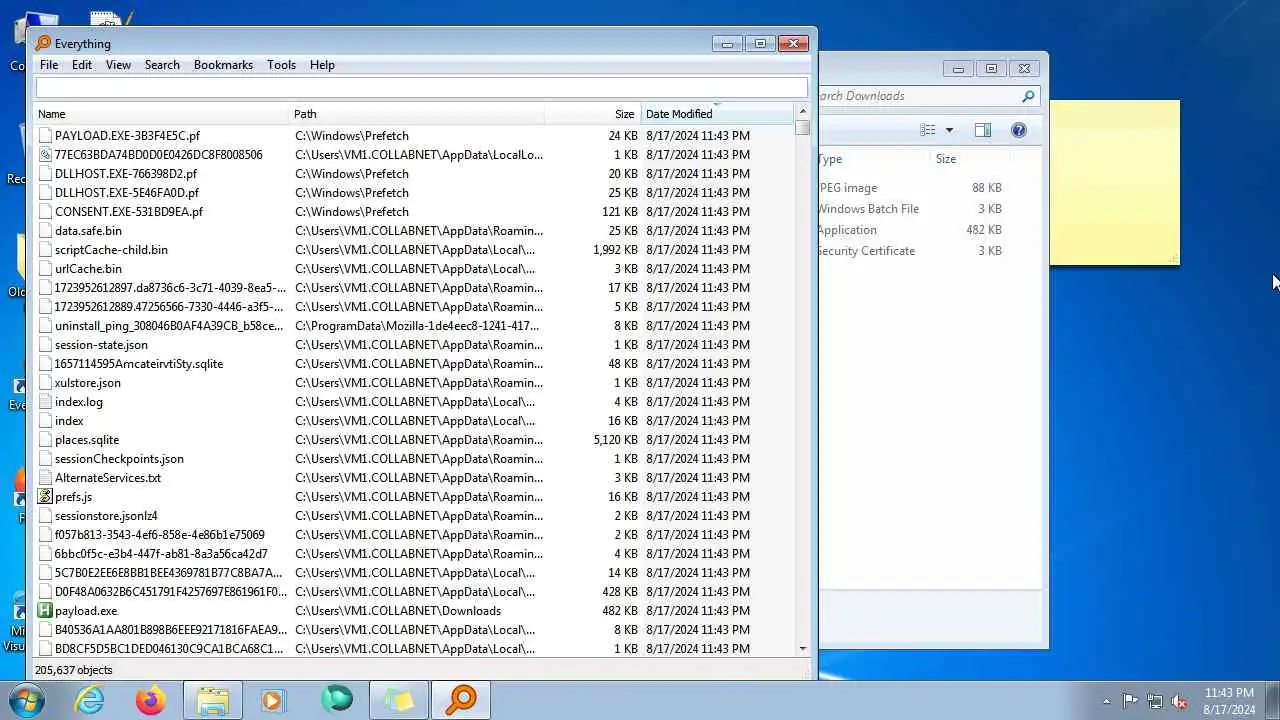Open Internet Explorer from the taskbar

(x=90, y=701)
